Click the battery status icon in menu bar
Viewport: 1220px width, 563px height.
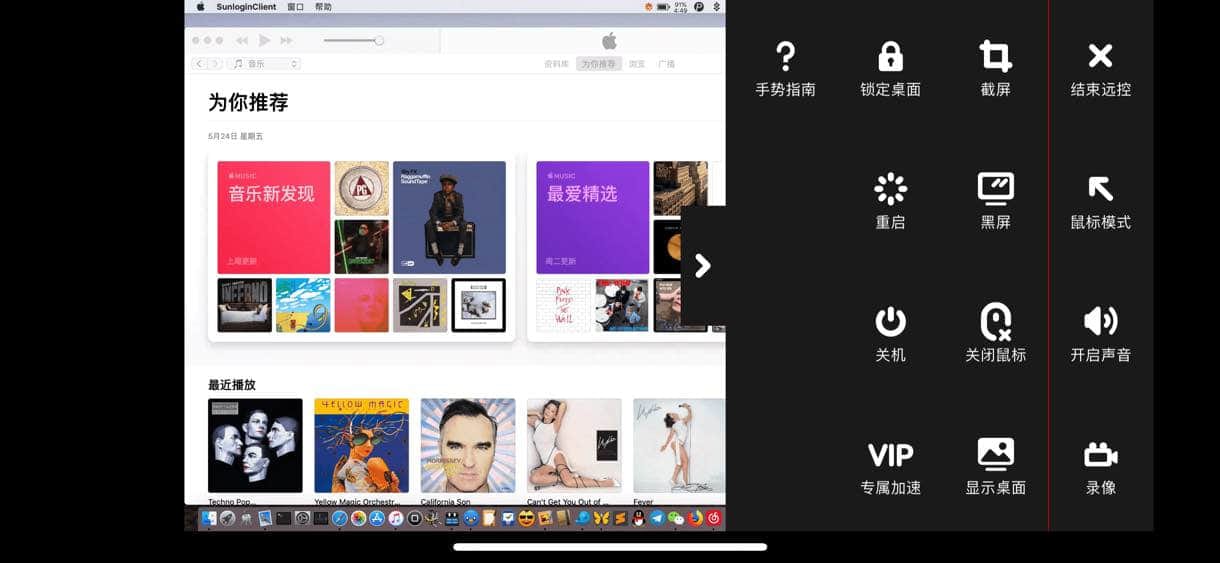tap(663, 6)
